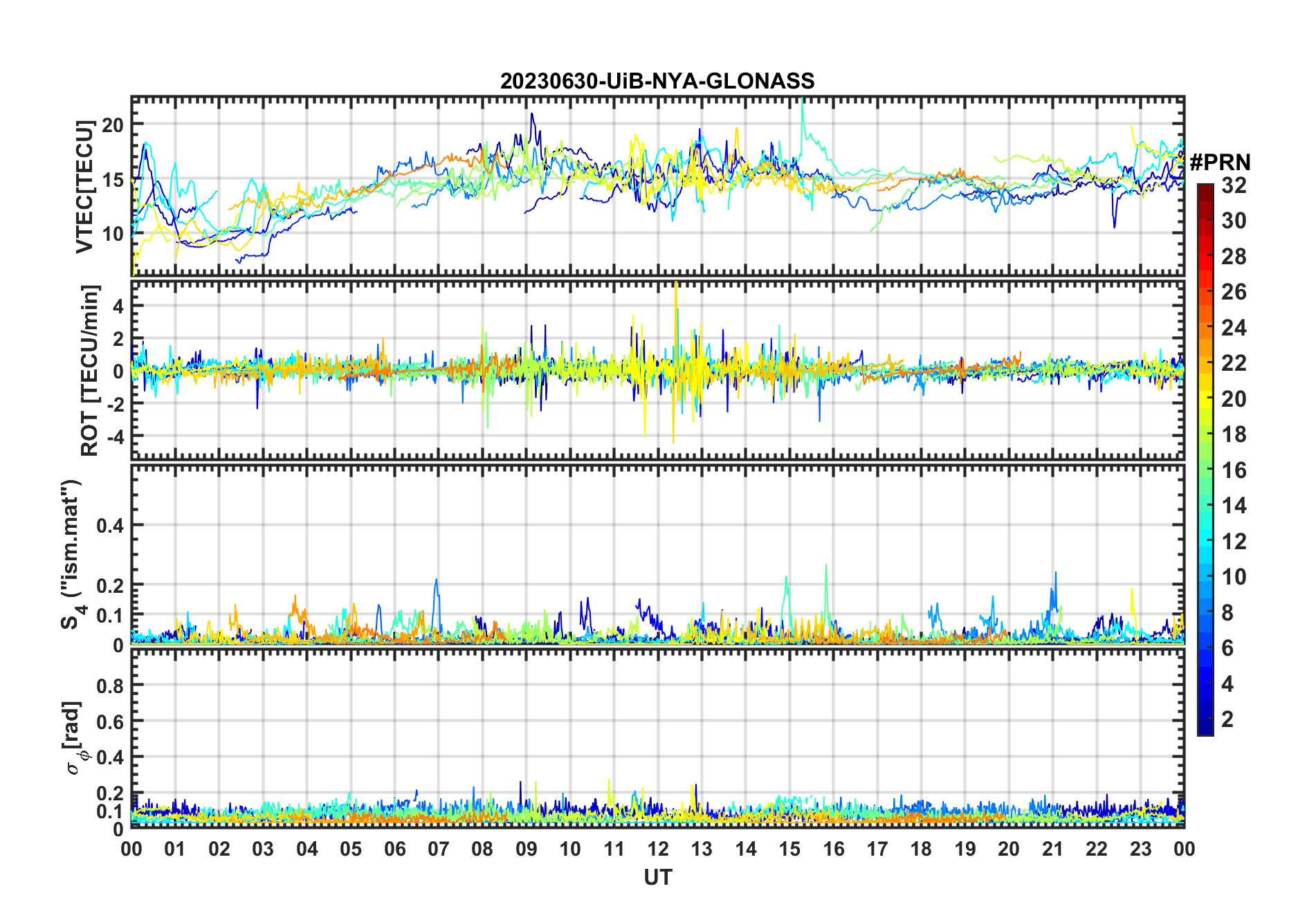This screenshot has height=920, width=1316.
Task: Click the "30" label on the PRN colorbar
Action: coord(1234,221)
